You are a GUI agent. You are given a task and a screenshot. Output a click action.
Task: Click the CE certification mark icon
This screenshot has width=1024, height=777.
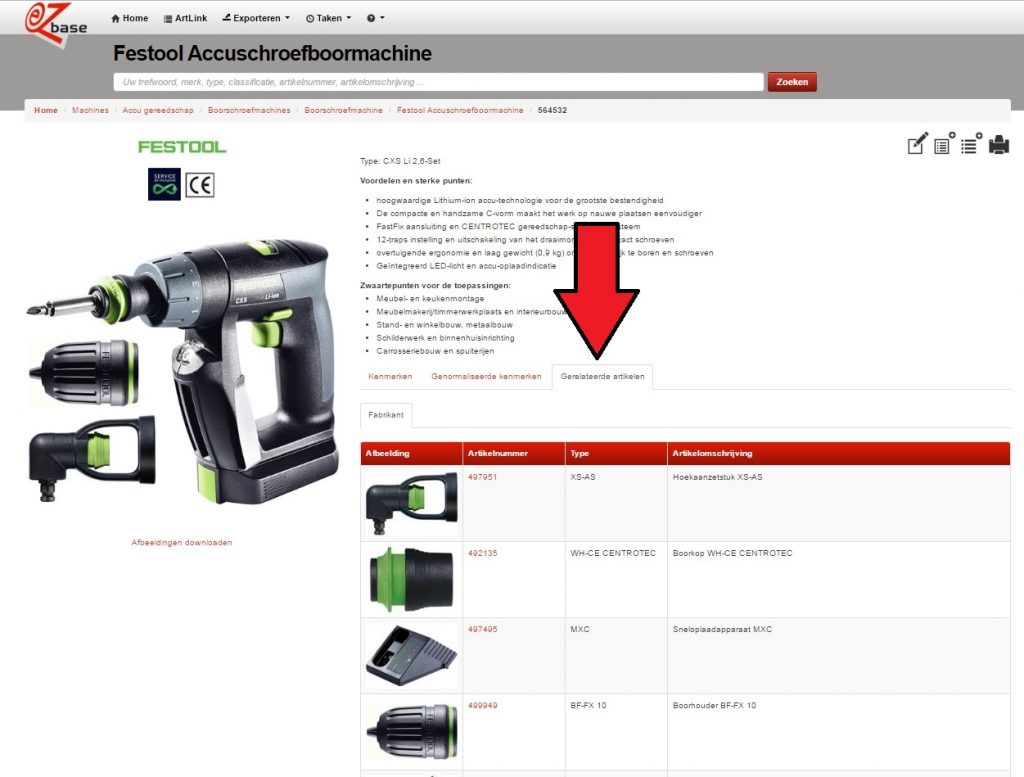200,185
